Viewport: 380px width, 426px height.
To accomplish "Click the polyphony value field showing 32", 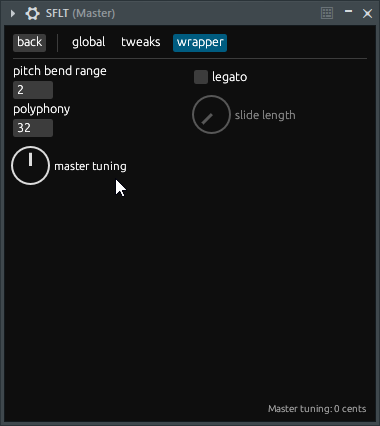I will (x=33, y=128).
